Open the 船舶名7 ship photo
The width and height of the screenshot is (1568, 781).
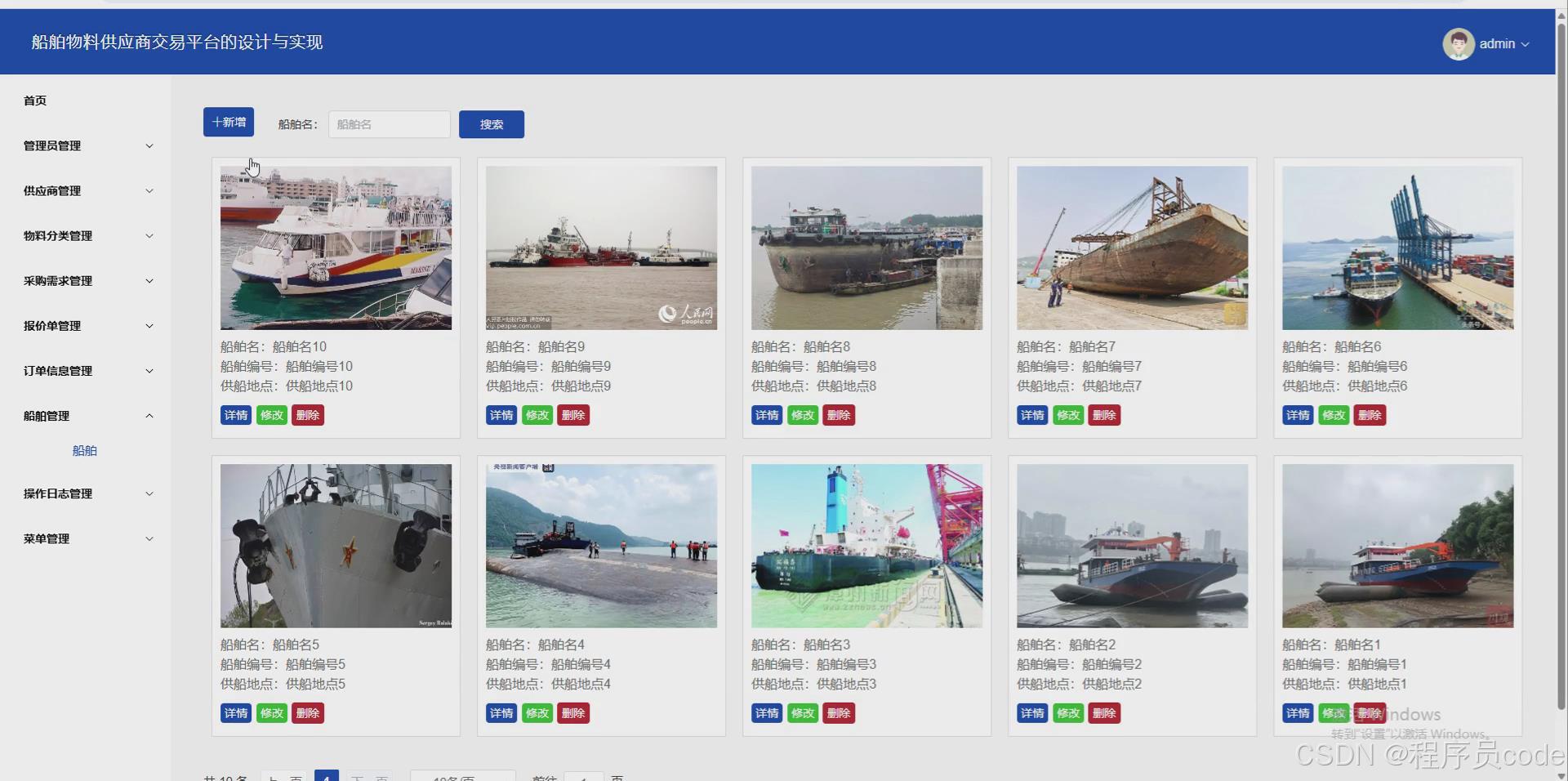(1132, 248)
